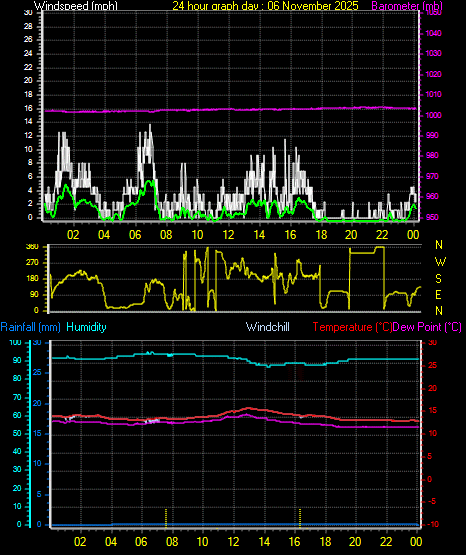Select the 70 humidity scale value
This screenshot has height=555, width=466.
coord(17,397)
